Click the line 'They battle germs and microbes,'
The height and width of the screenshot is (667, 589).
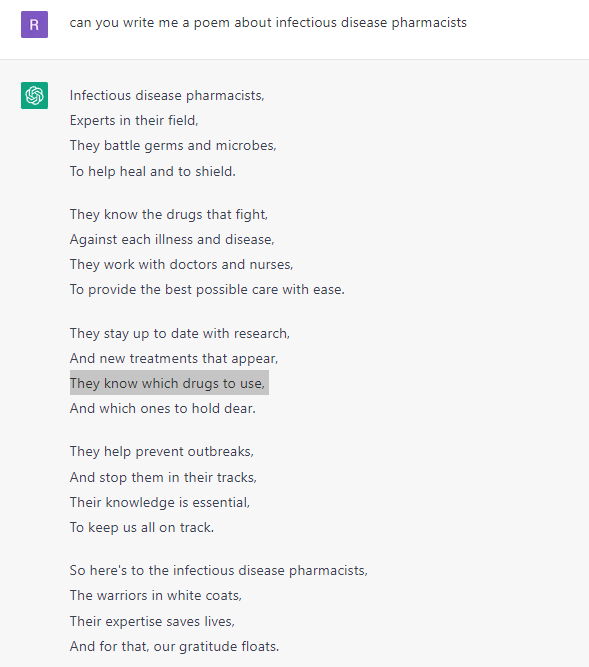coord(173,146)
